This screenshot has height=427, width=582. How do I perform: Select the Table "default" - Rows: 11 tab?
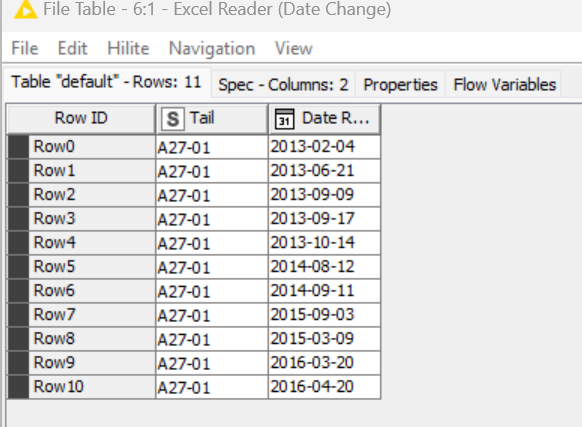coord(106,82)
